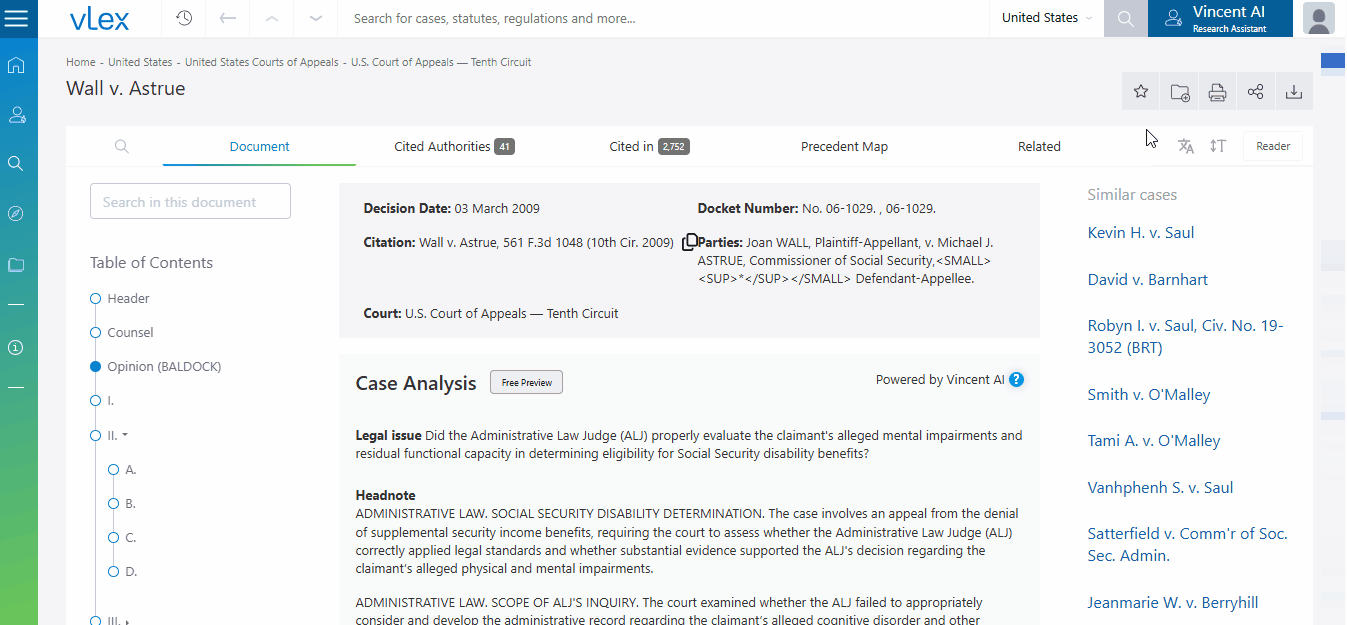Click the add to folder icon
1347x625 pixels.
point(1179,92)
